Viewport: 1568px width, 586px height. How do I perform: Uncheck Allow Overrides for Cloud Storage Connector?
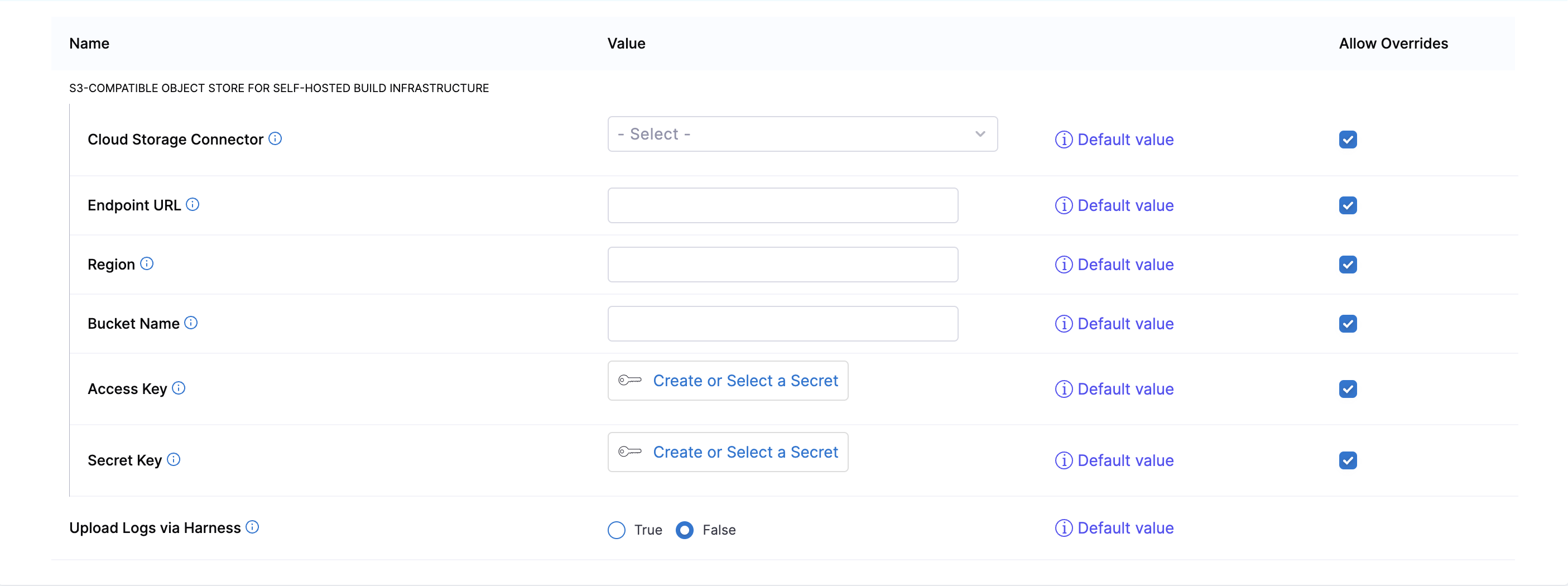click(1347, 140)
